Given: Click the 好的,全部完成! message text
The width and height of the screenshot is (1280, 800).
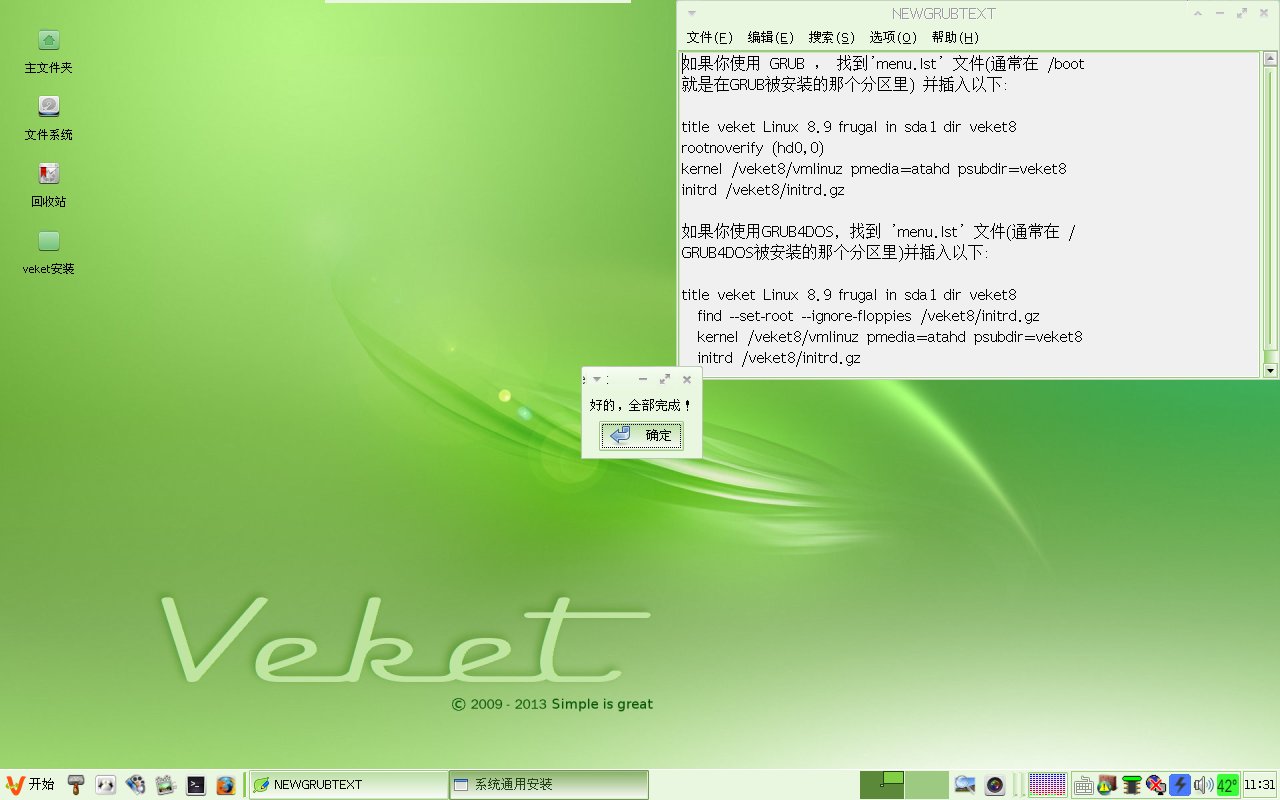Looking at the screenshot, I should coord(641,406).
